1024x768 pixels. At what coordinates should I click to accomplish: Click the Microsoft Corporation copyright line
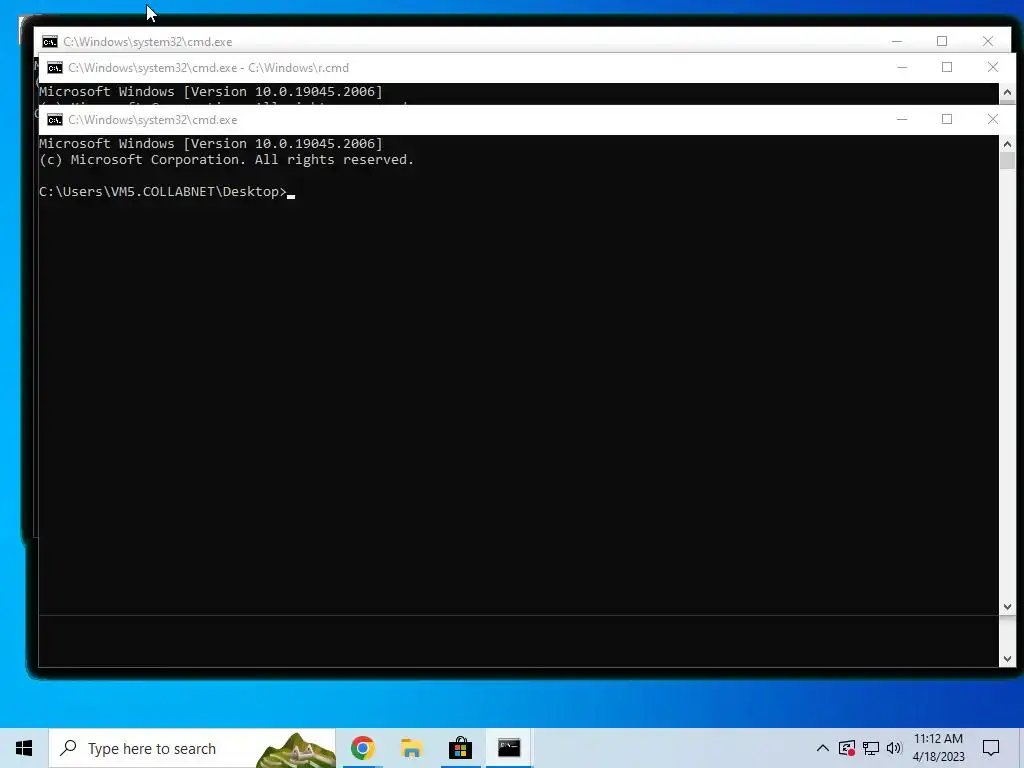point(226,159)
